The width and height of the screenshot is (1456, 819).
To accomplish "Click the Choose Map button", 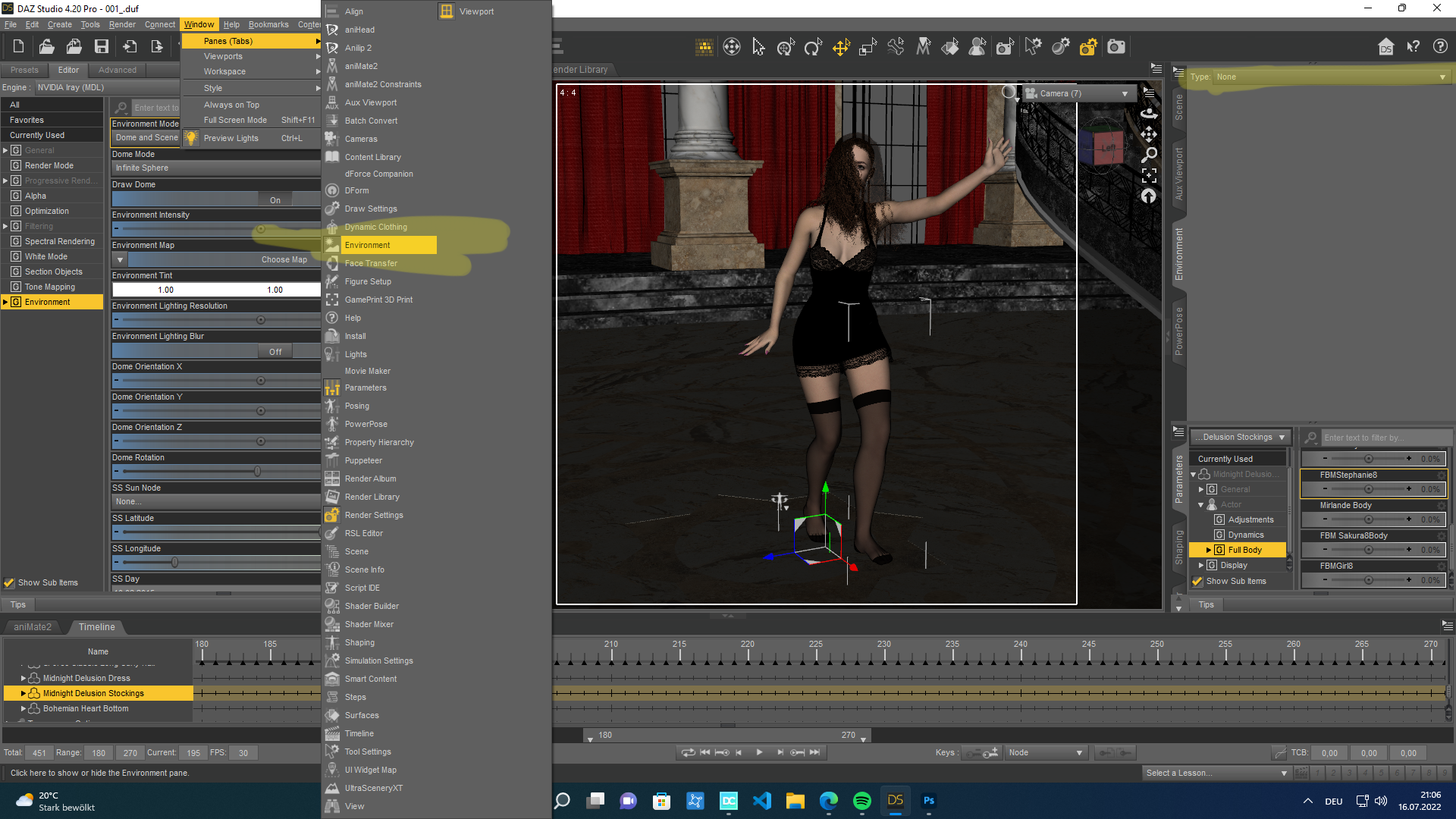I will coord(284,259).
